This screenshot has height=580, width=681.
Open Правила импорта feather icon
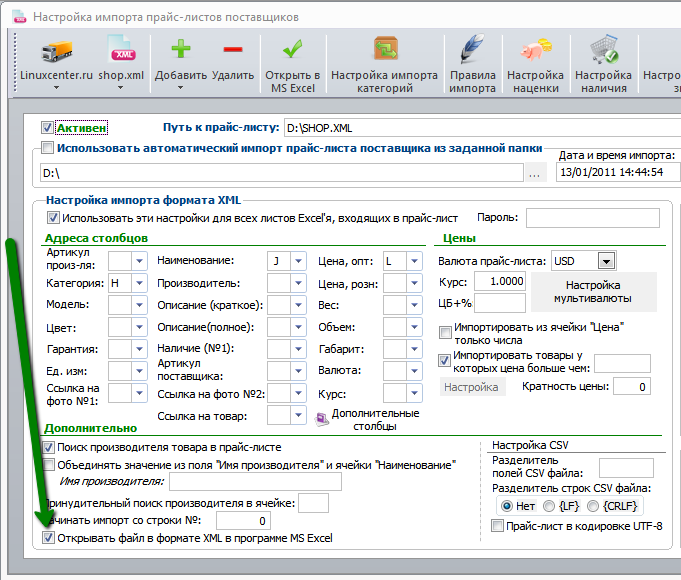473,49
